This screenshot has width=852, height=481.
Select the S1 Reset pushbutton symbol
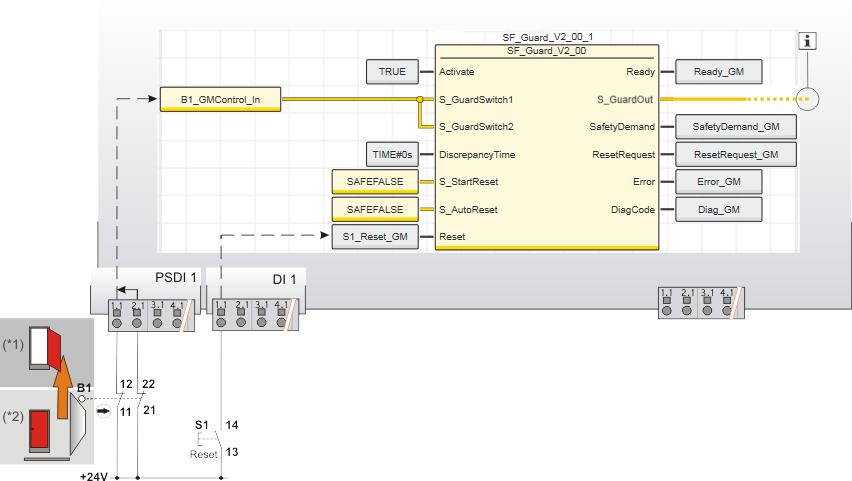pyautogui.click(x=208, y=438)
